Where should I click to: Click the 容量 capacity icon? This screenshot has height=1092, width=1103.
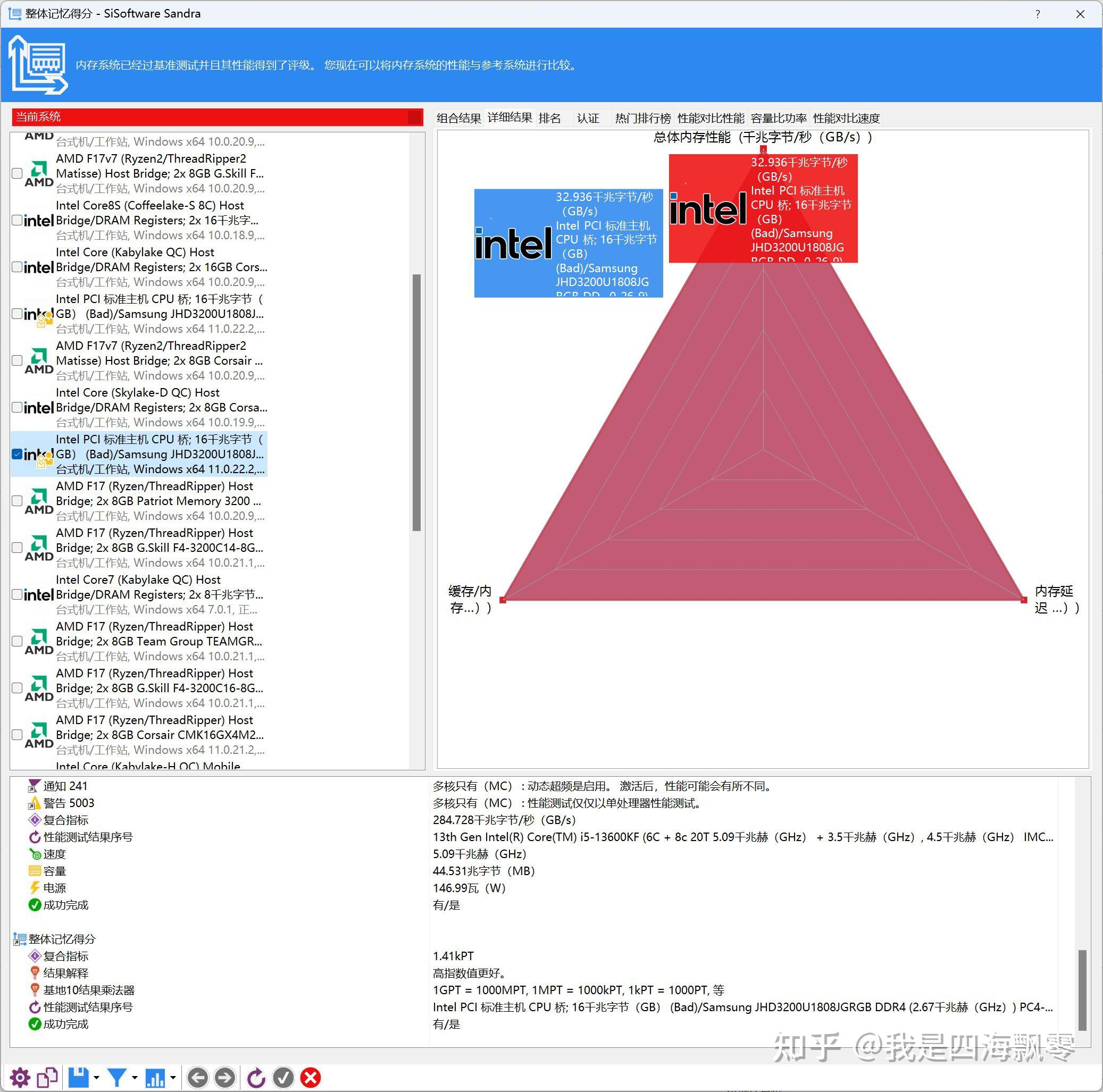coord(34,871)
